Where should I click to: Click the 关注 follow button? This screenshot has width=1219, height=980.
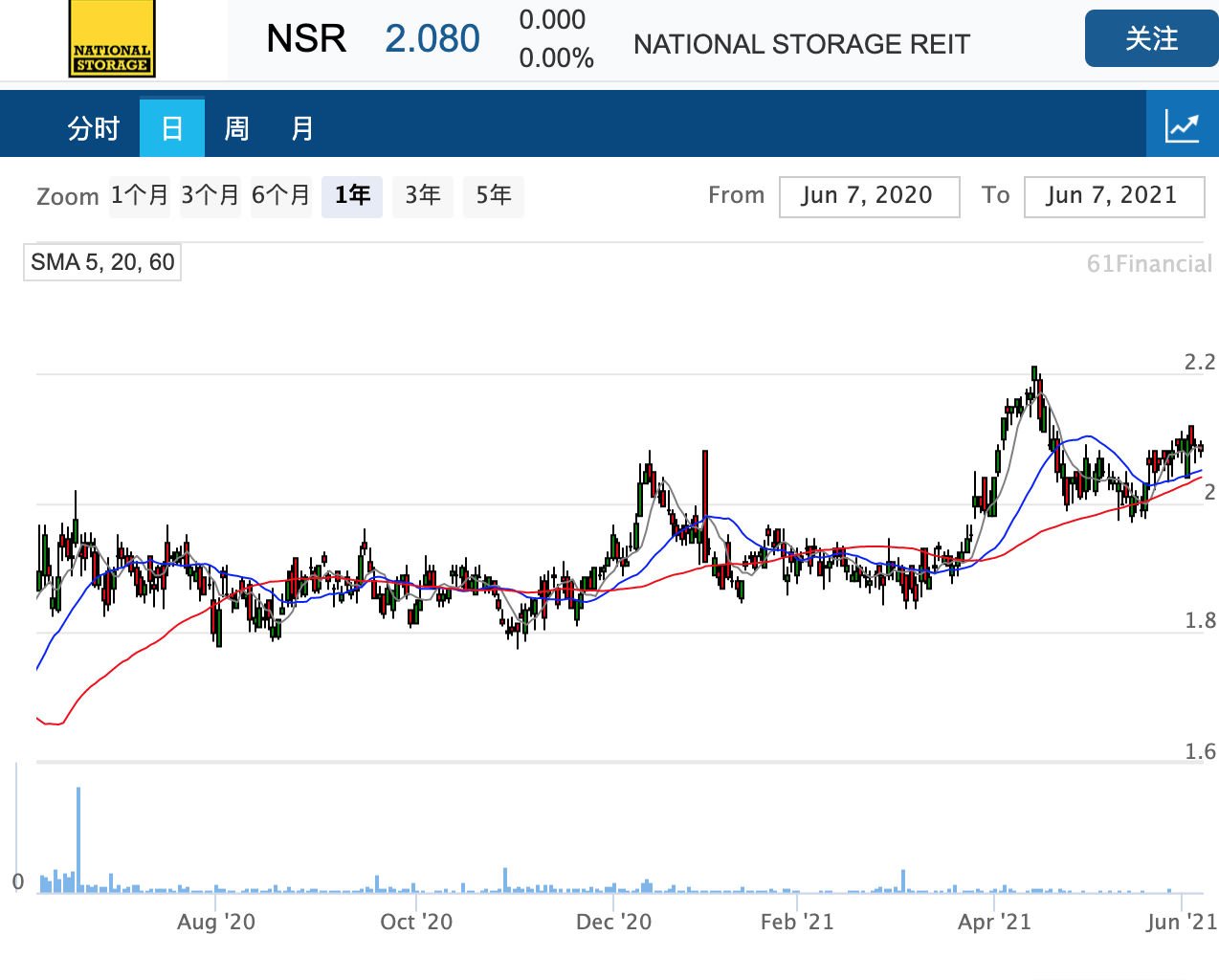pyautogui.click(x=1151, y=39)
